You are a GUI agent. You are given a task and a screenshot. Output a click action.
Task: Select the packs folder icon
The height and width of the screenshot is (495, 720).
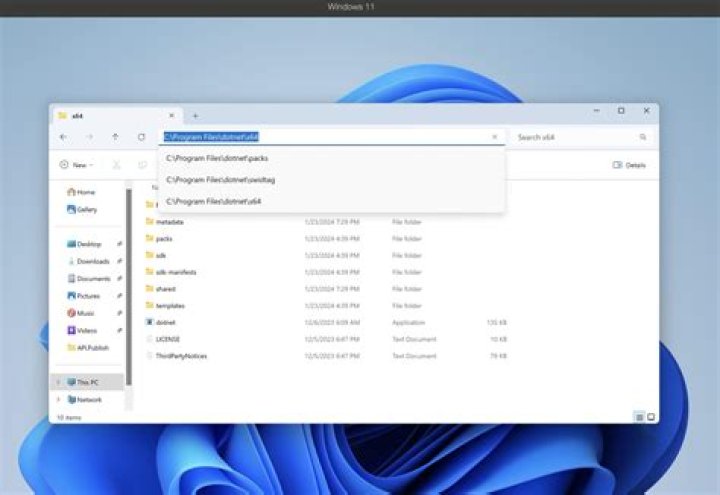[x=150, y=238]
